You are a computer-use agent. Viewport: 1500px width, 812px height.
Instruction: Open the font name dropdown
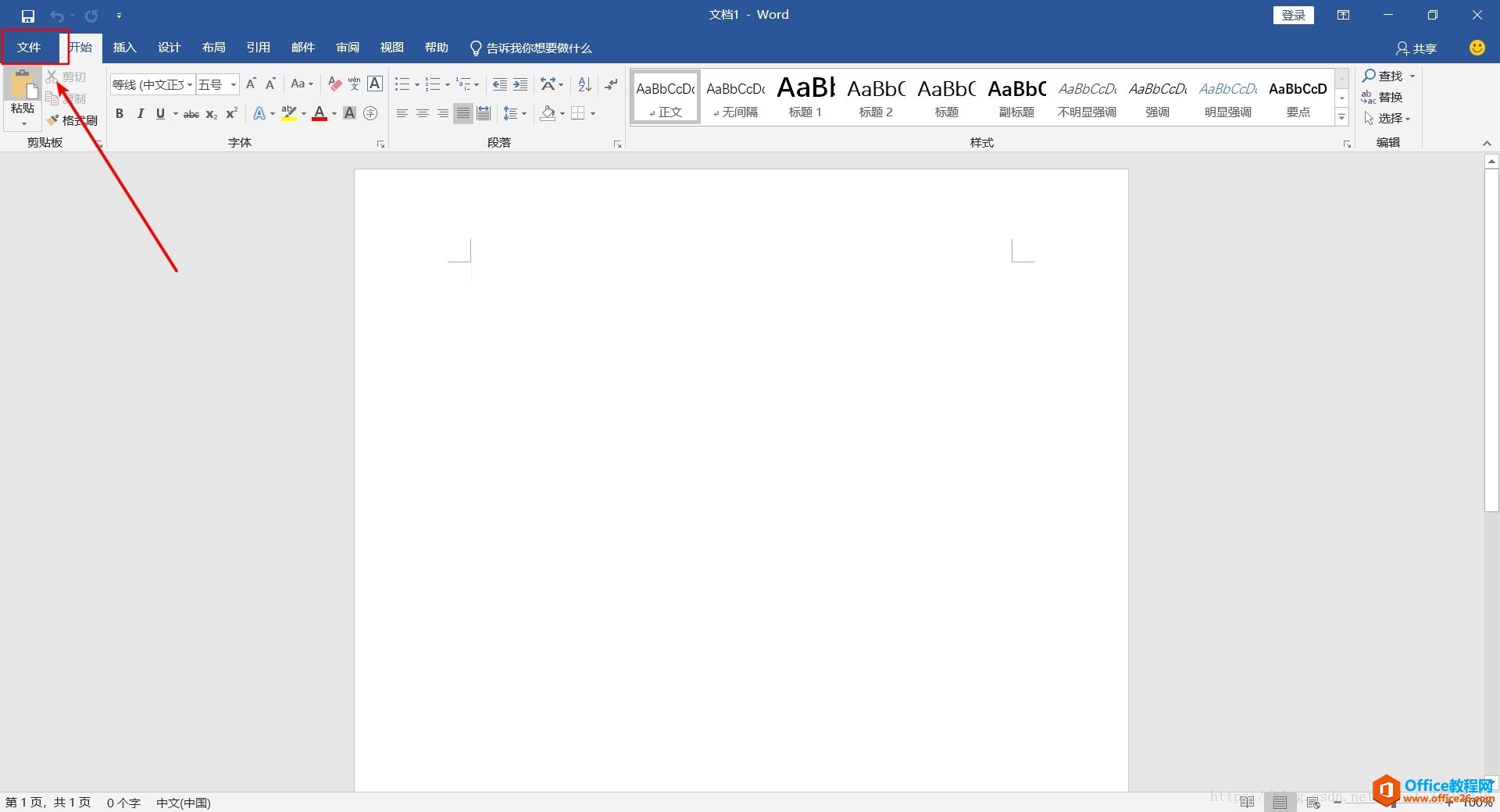190,84
